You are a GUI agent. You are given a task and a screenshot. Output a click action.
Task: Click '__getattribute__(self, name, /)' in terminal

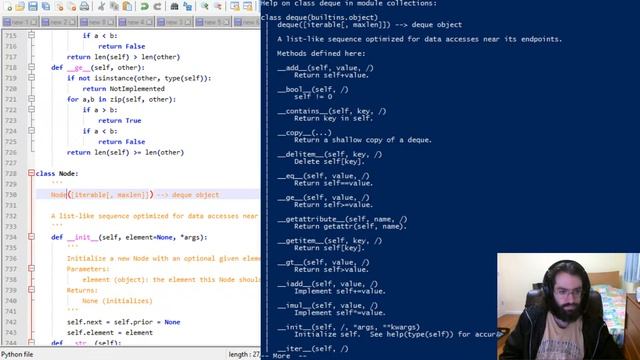click(x=342, y=219)
